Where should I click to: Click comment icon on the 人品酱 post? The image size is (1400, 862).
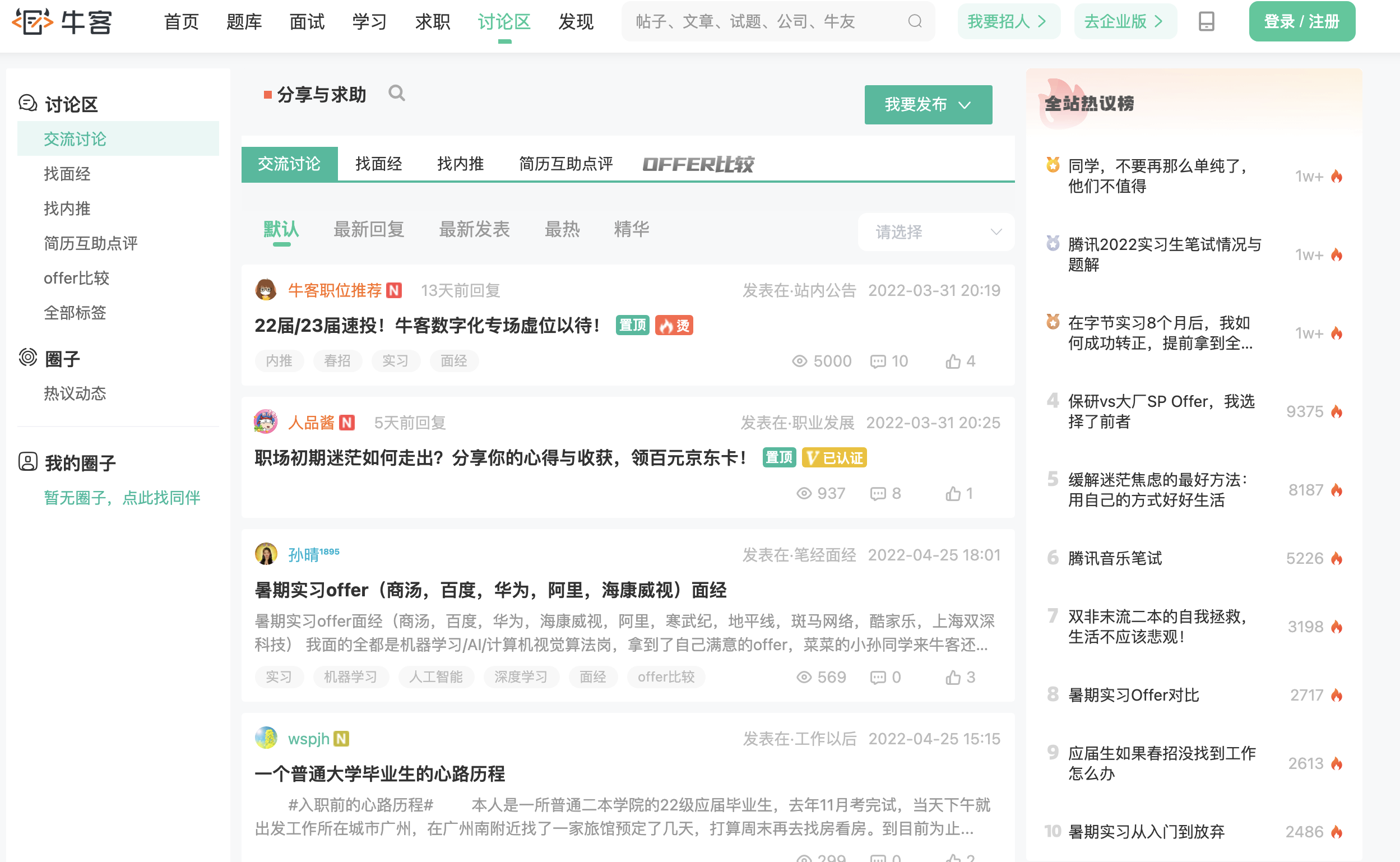[877, 494]
